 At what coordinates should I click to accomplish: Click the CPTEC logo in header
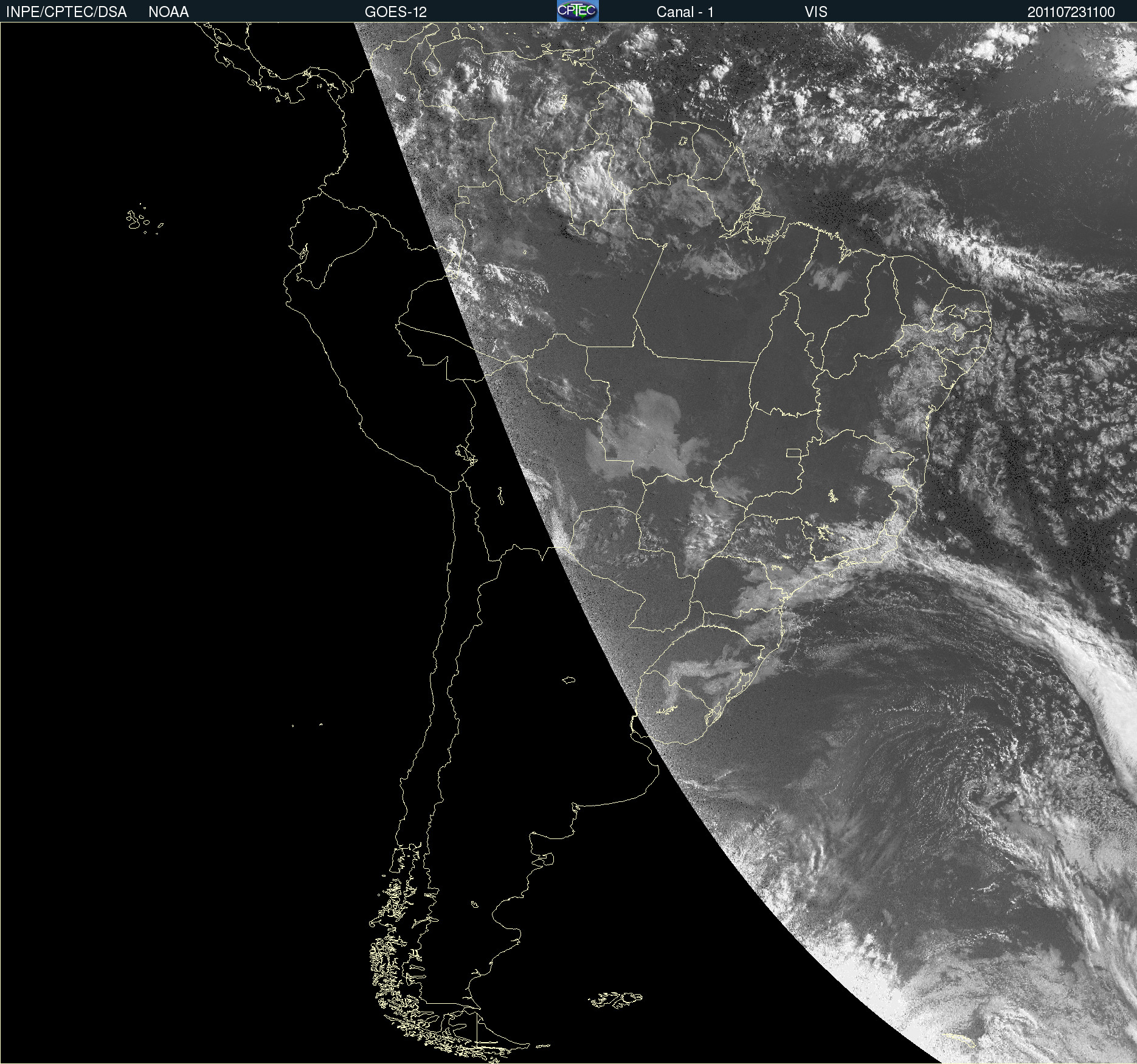coord(578,11)
